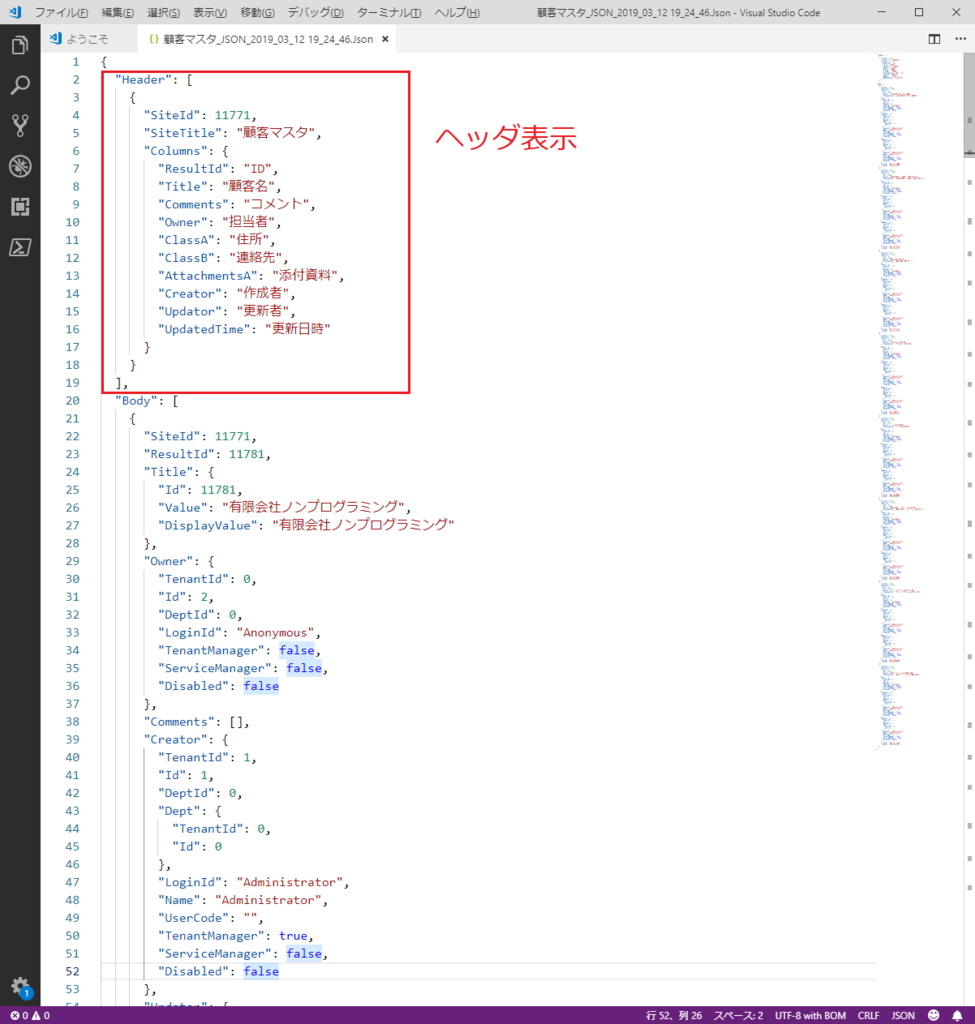Click the "DisplayValue" key on line 27
Screen dimensions: 975x1024
(208, 525)
